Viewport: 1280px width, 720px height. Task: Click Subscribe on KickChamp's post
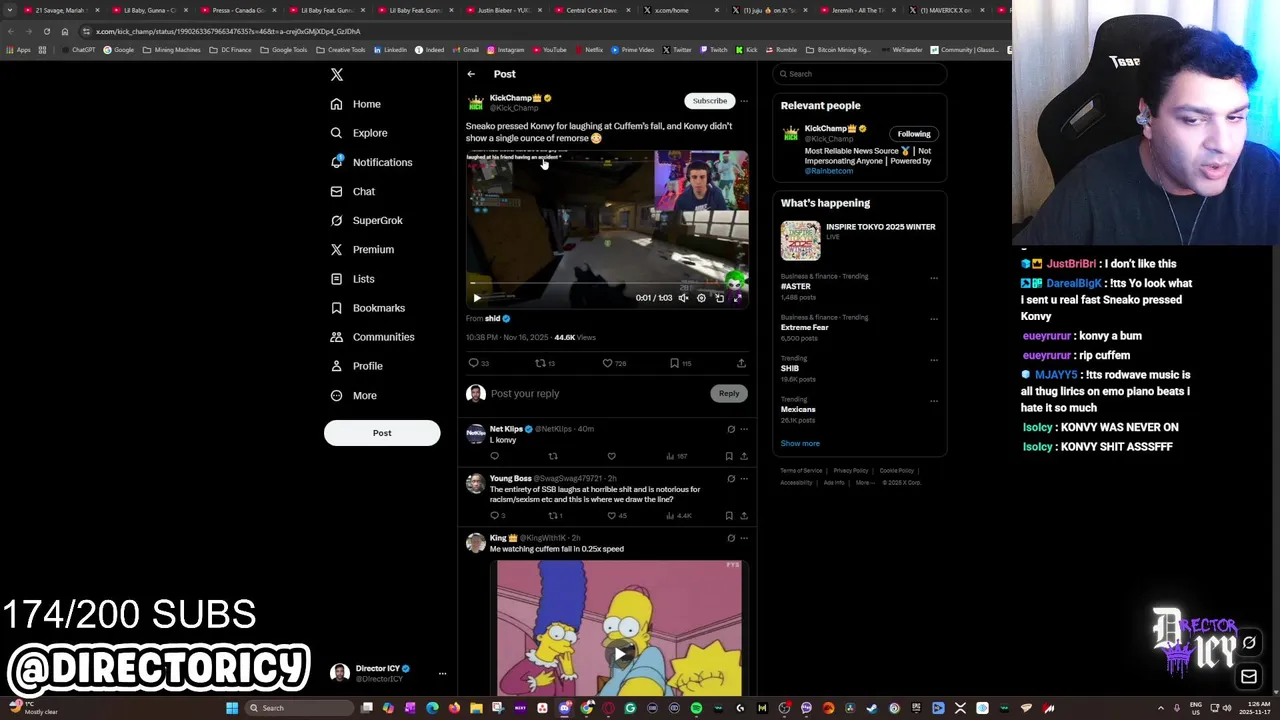(x=710, y=101)
